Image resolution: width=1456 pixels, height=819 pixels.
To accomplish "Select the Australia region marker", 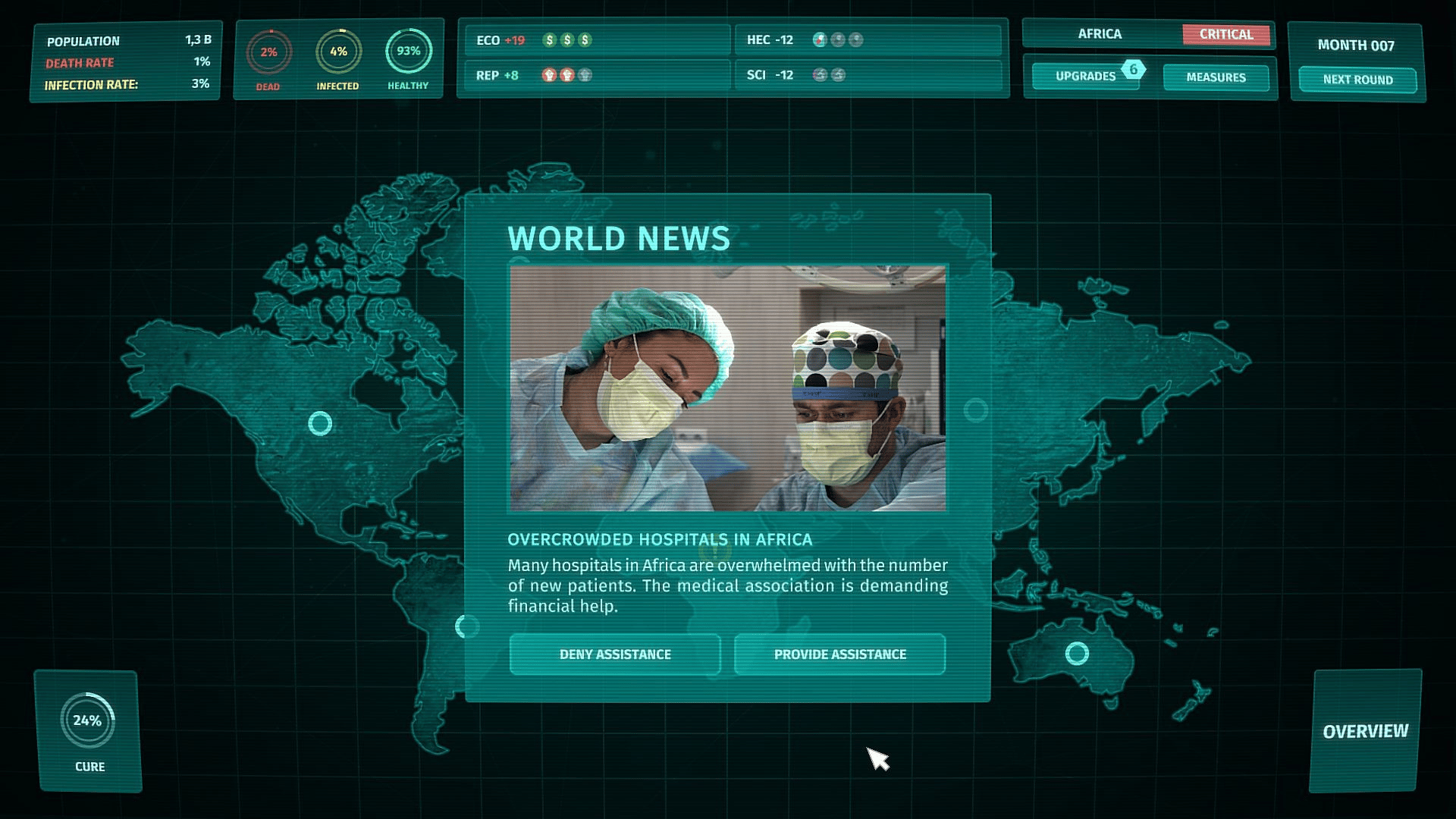I will (1077, 653).
